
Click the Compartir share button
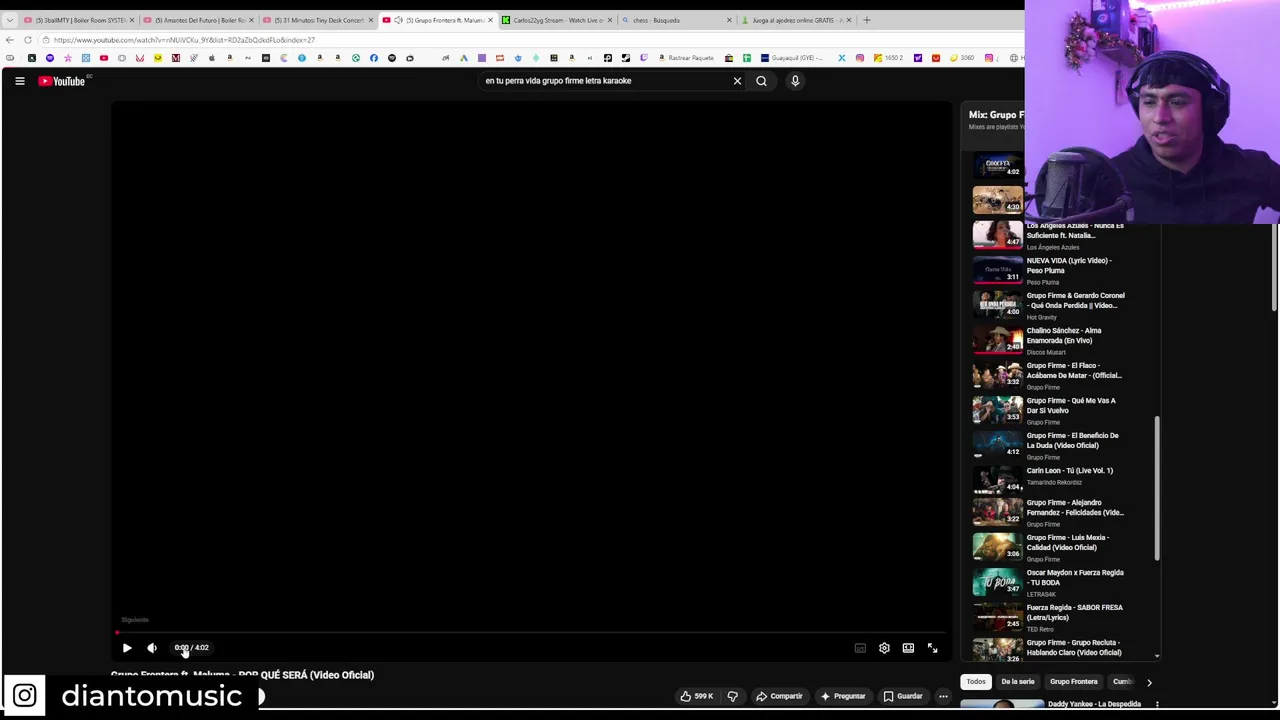[779, 696]
